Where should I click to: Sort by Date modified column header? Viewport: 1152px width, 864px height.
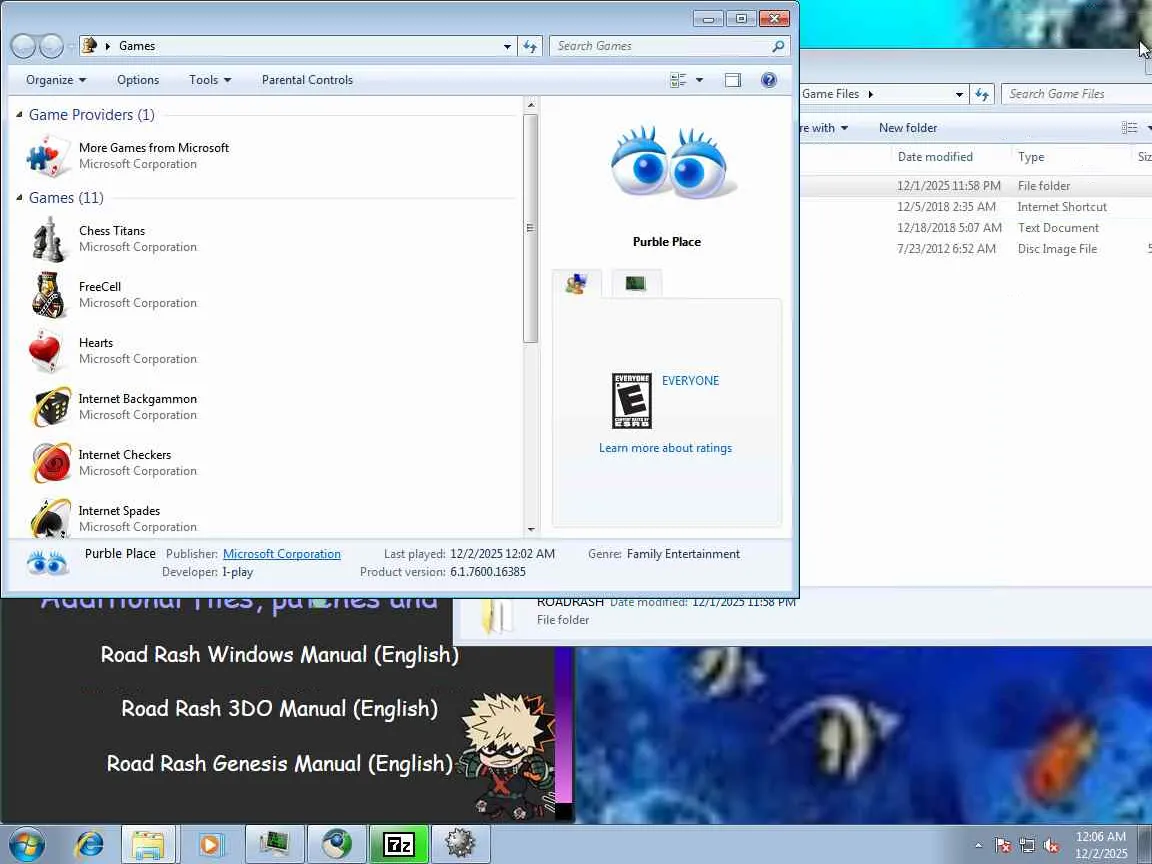click(x=935, y=156)
